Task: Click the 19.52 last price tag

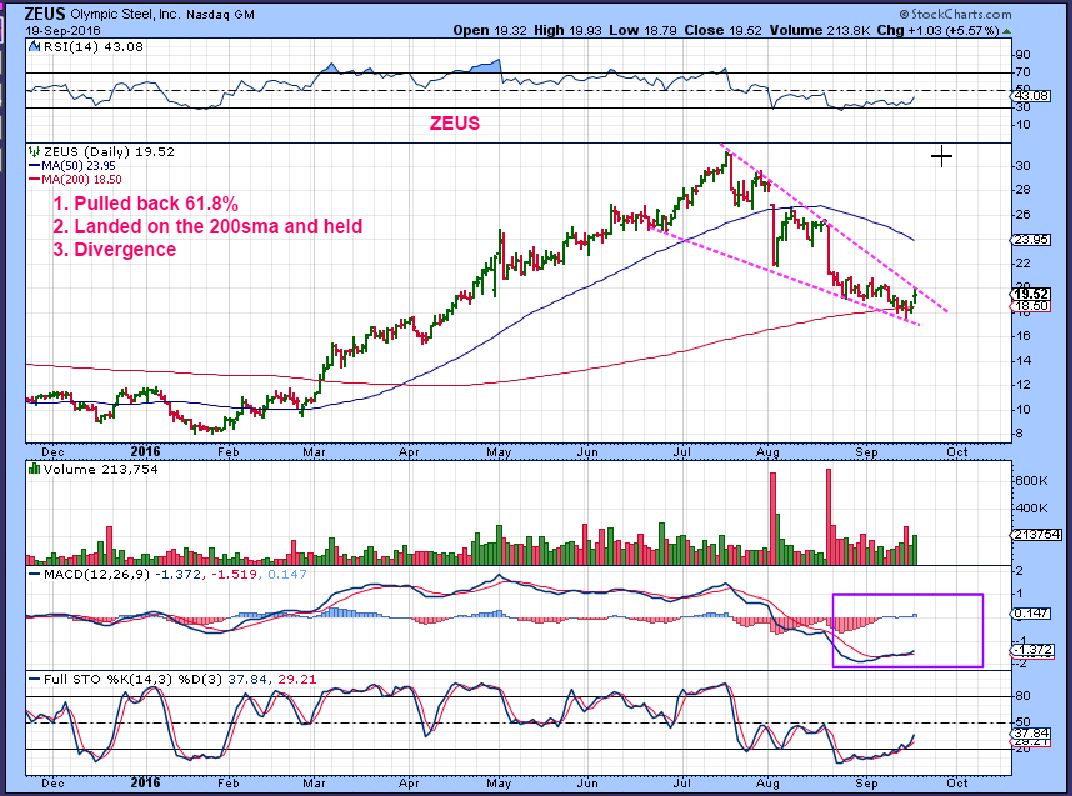Action: tap(1032, 294)
